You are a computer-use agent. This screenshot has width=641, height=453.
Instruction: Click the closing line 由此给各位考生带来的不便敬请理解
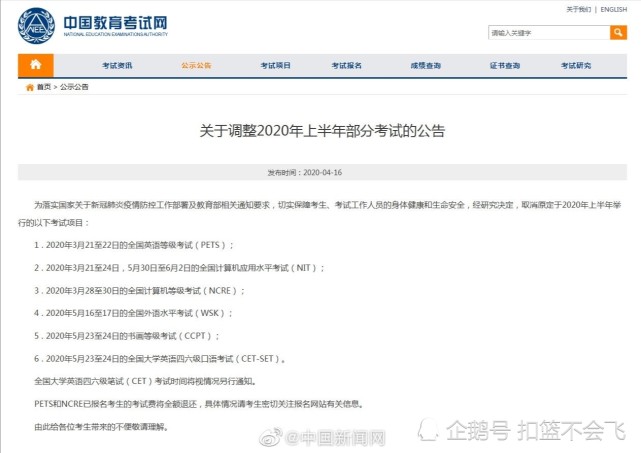(x=101, y=427)
